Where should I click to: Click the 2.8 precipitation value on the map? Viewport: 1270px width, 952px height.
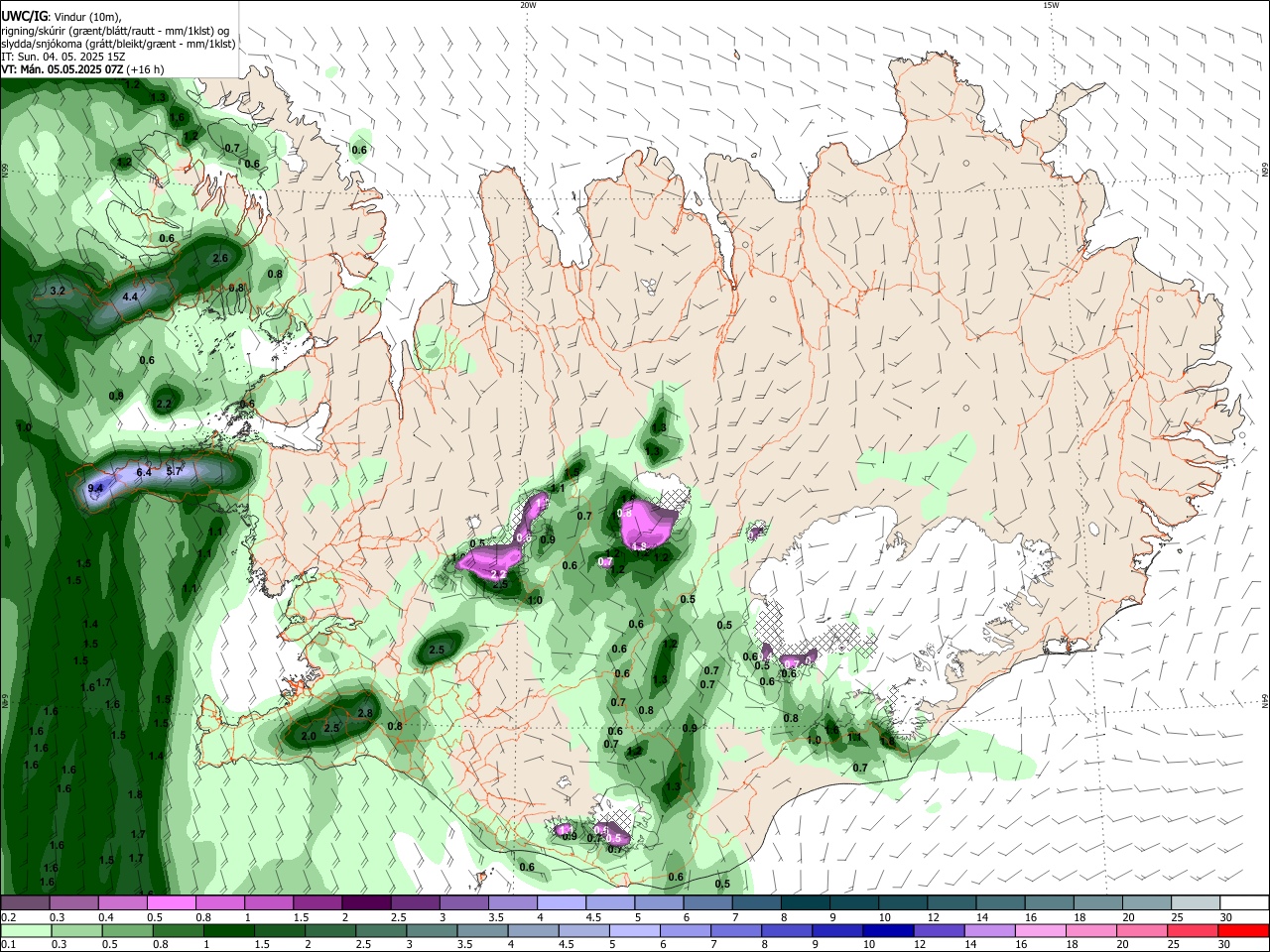click(x=364, y=713)
